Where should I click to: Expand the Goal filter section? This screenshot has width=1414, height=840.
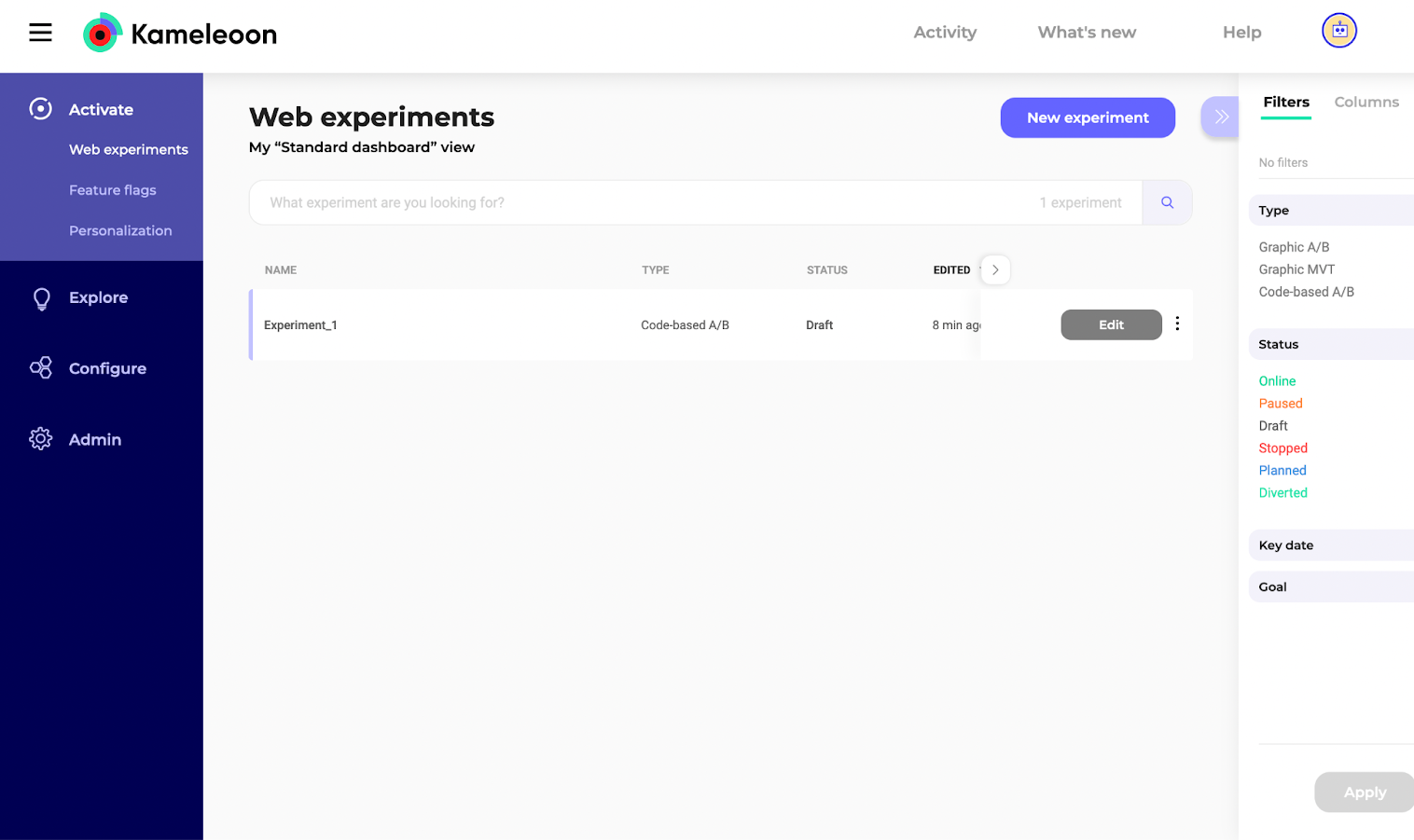point(1272,586)
